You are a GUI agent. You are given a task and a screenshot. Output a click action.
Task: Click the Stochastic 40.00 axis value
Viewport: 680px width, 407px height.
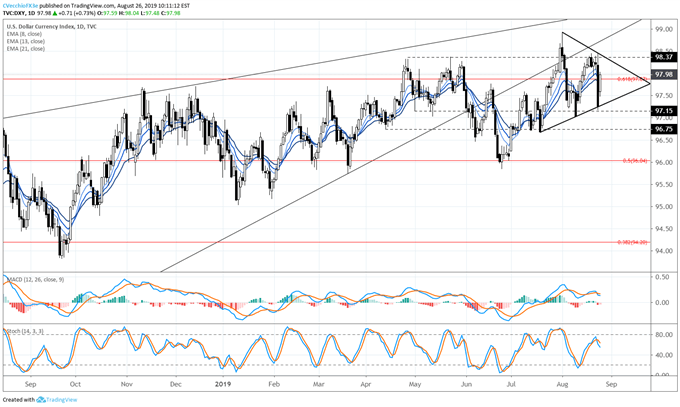pos(664,355)
